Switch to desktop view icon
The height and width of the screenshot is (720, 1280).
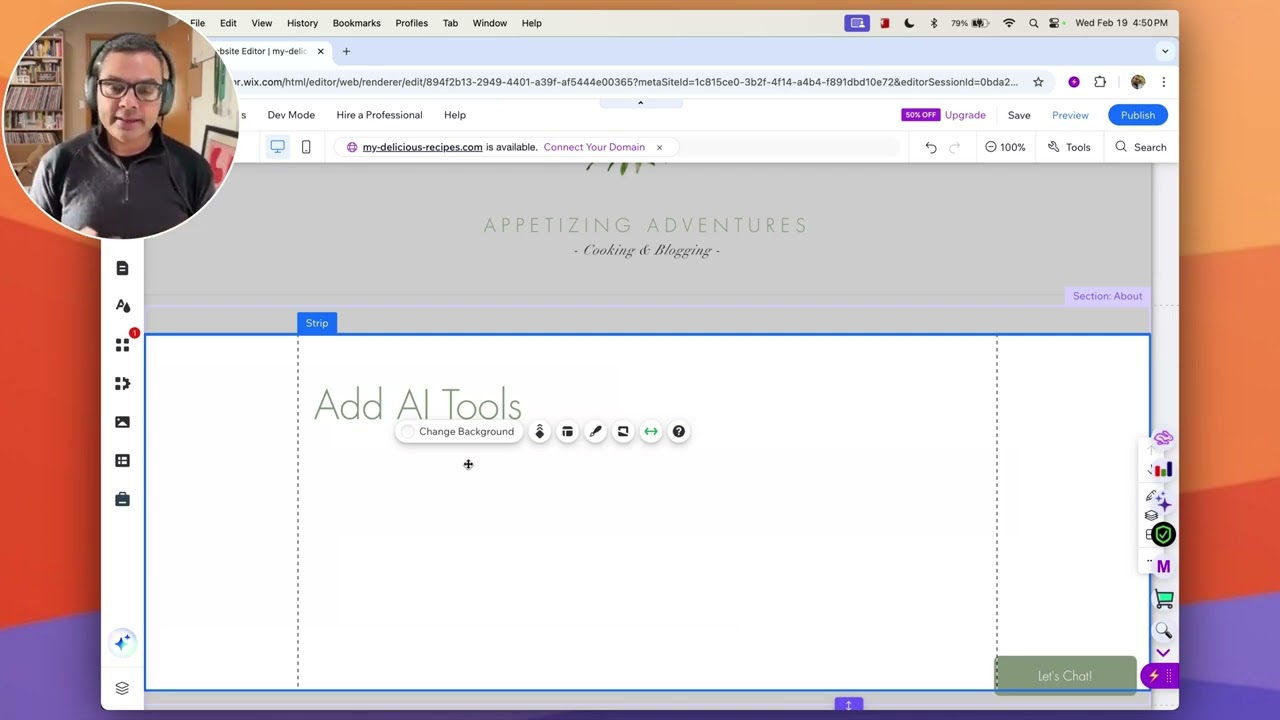(x=277, y=147)
